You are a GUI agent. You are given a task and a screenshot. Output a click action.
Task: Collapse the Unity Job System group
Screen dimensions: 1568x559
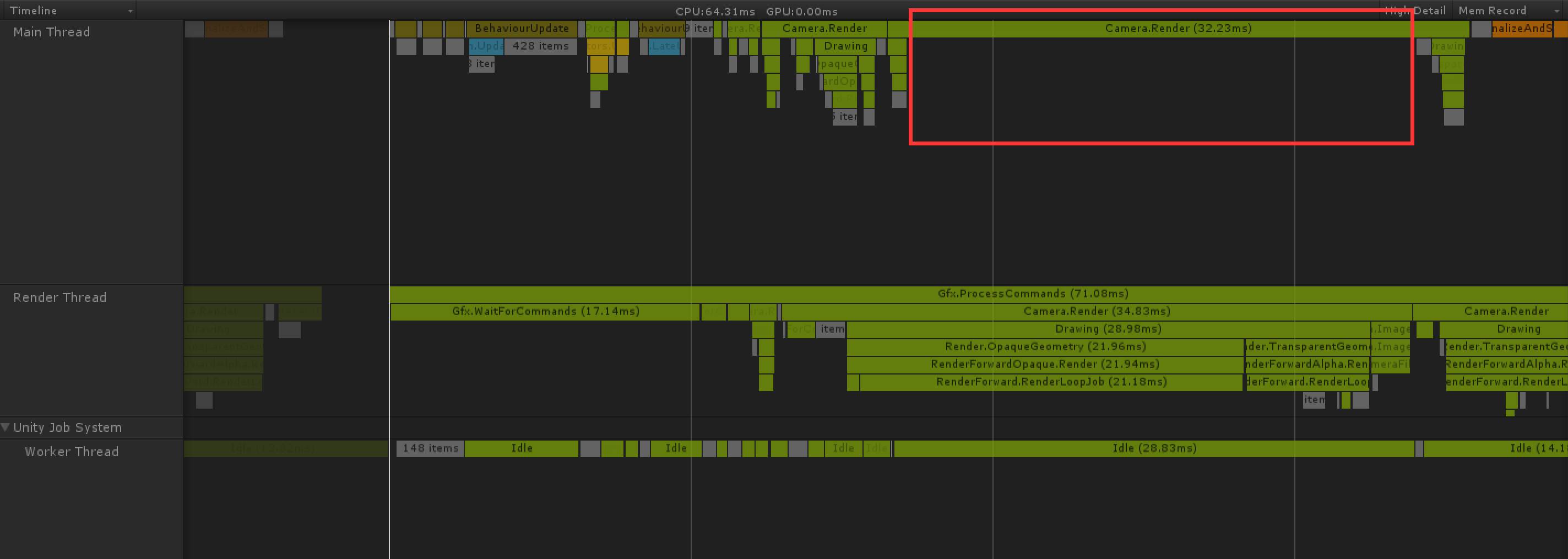click(6, 427)
